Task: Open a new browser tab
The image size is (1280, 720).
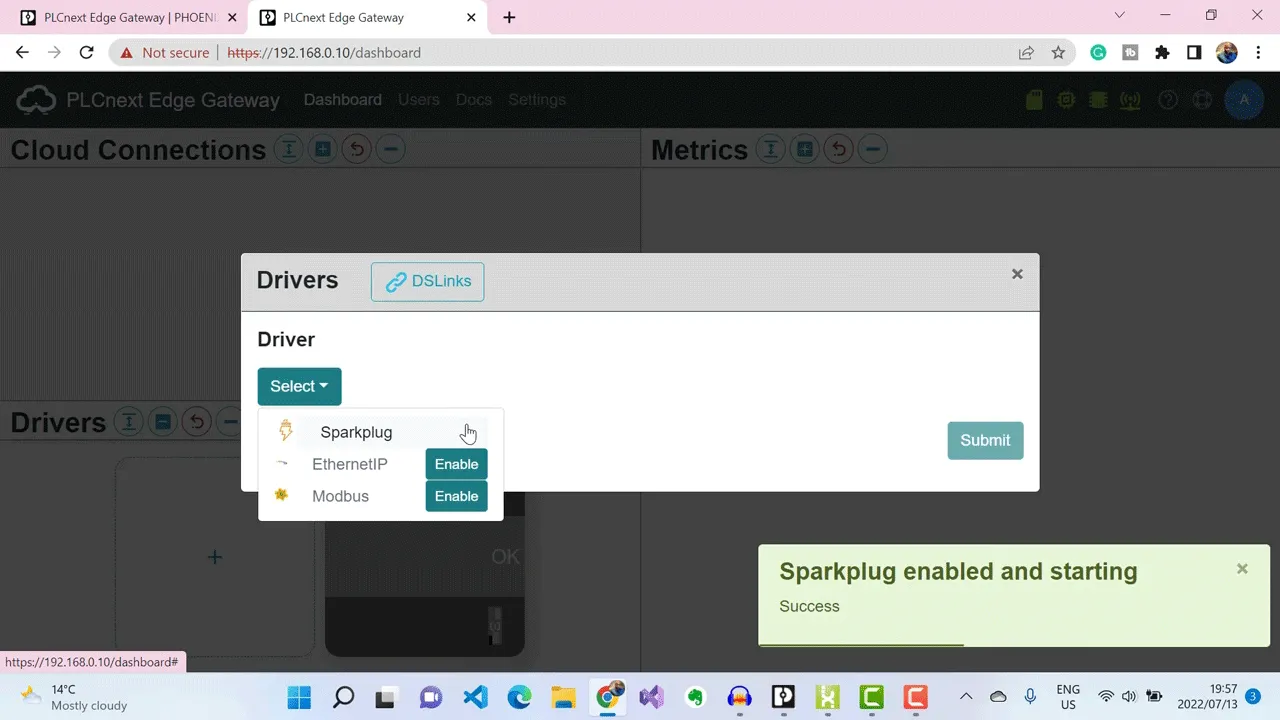Action: (x=509, y=17)
